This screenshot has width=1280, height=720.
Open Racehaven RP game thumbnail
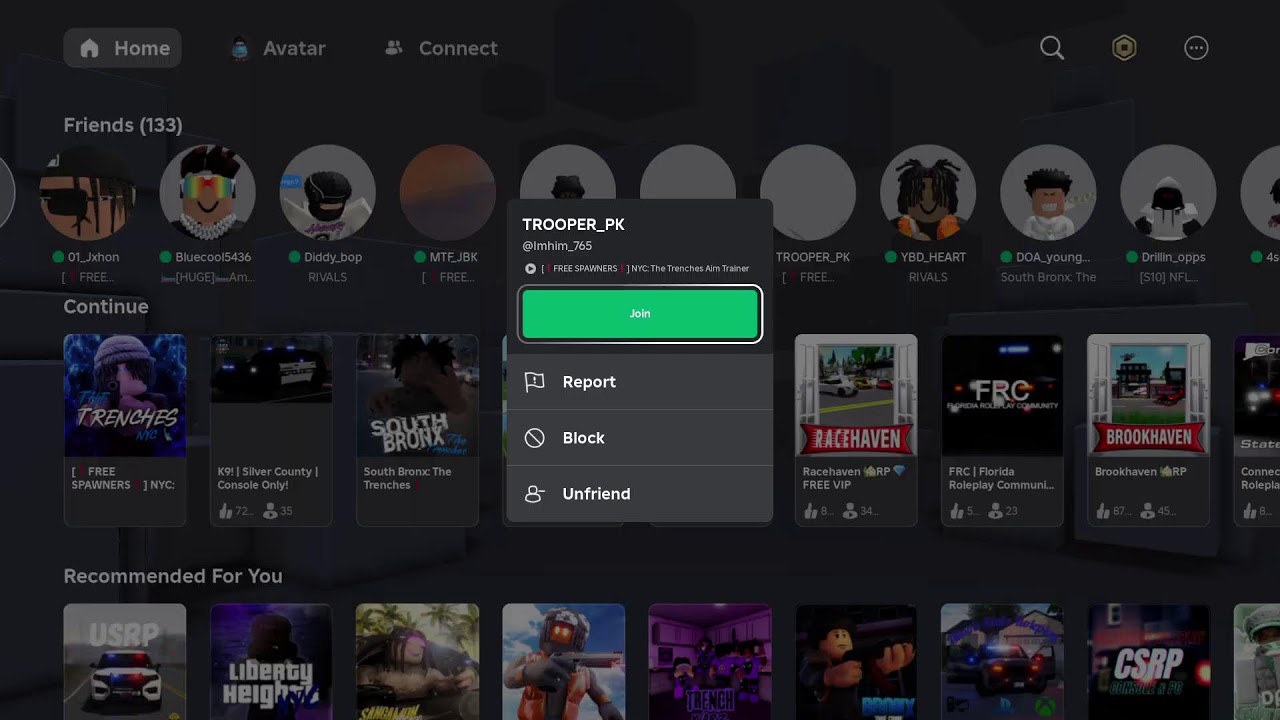[856, 395]
